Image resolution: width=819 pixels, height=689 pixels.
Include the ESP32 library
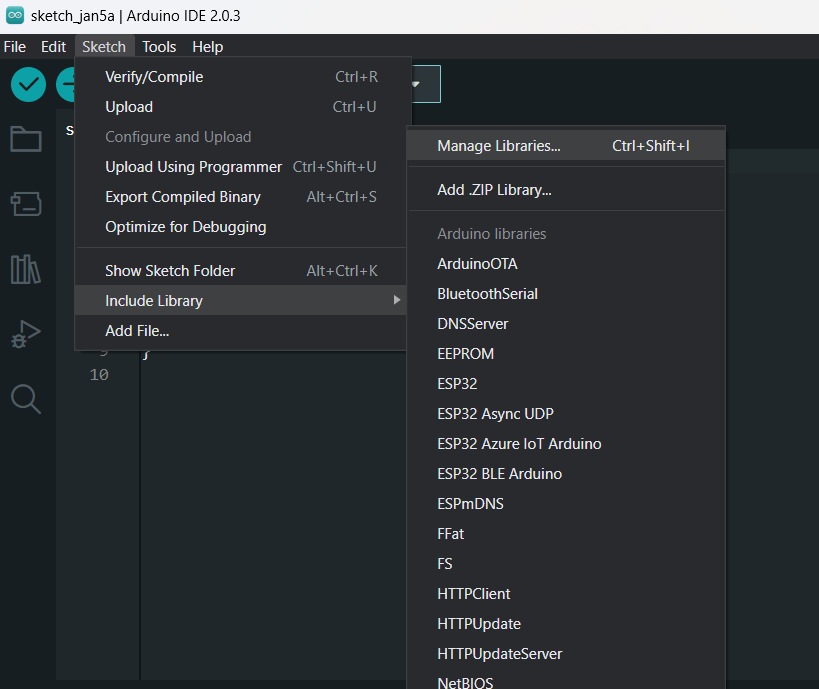coord(566,384)
